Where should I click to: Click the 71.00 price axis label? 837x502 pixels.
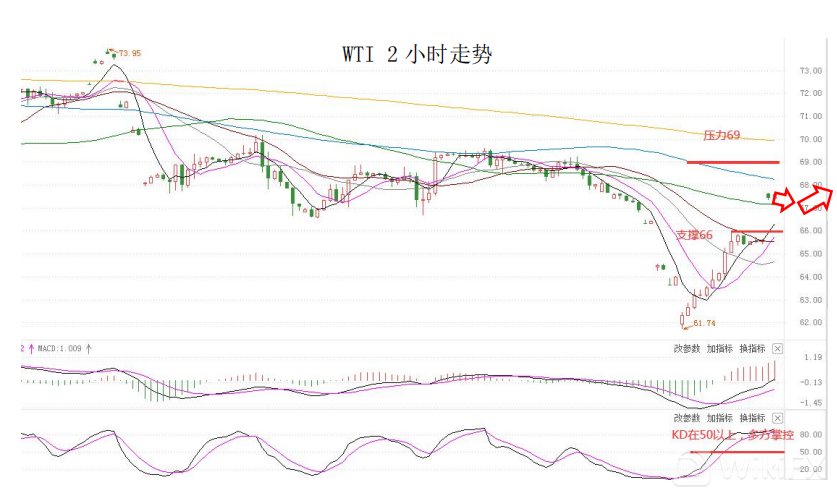point(811,116)
